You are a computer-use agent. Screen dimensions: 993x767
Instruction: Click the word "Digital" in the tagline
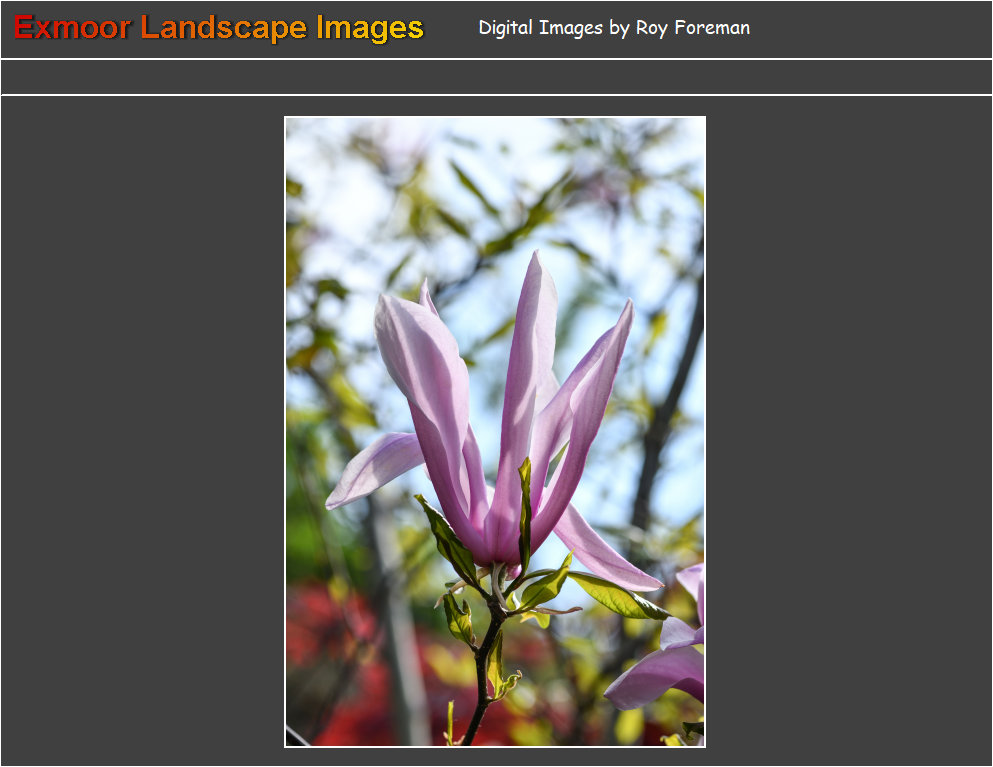(x=505, y=28)
